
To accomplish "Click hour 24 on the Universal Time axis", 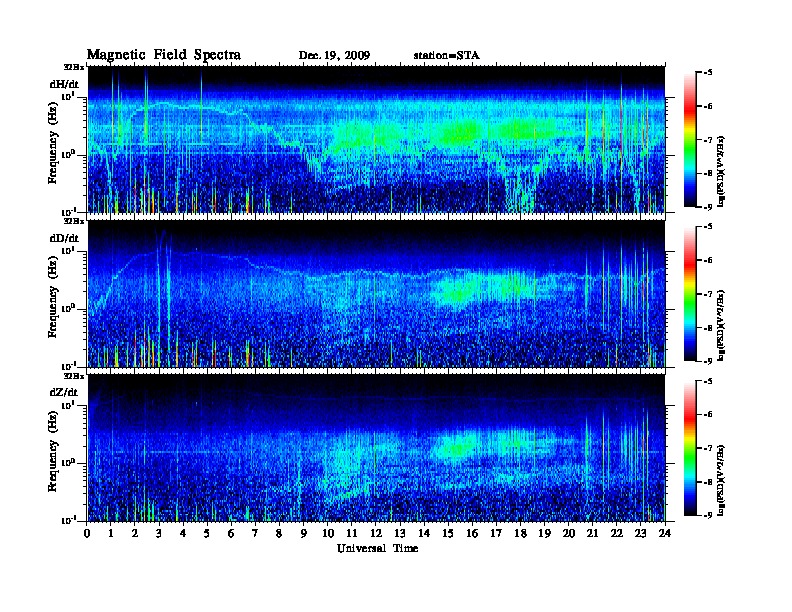I will (665, 533).
